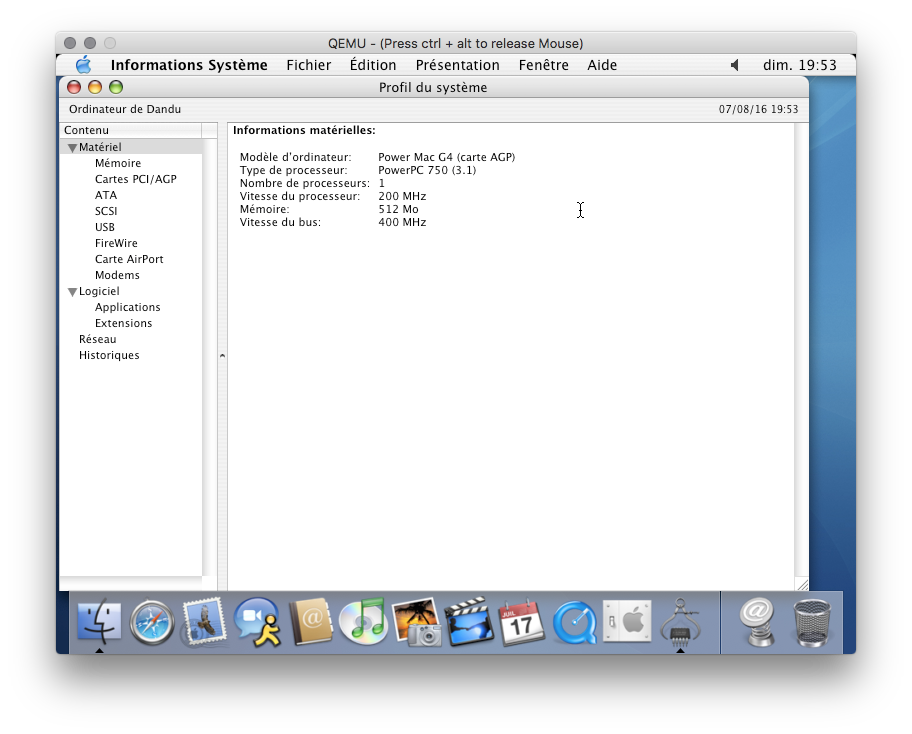Open Address Book in the Dock
912x734 pixels.
click(311, 622)
